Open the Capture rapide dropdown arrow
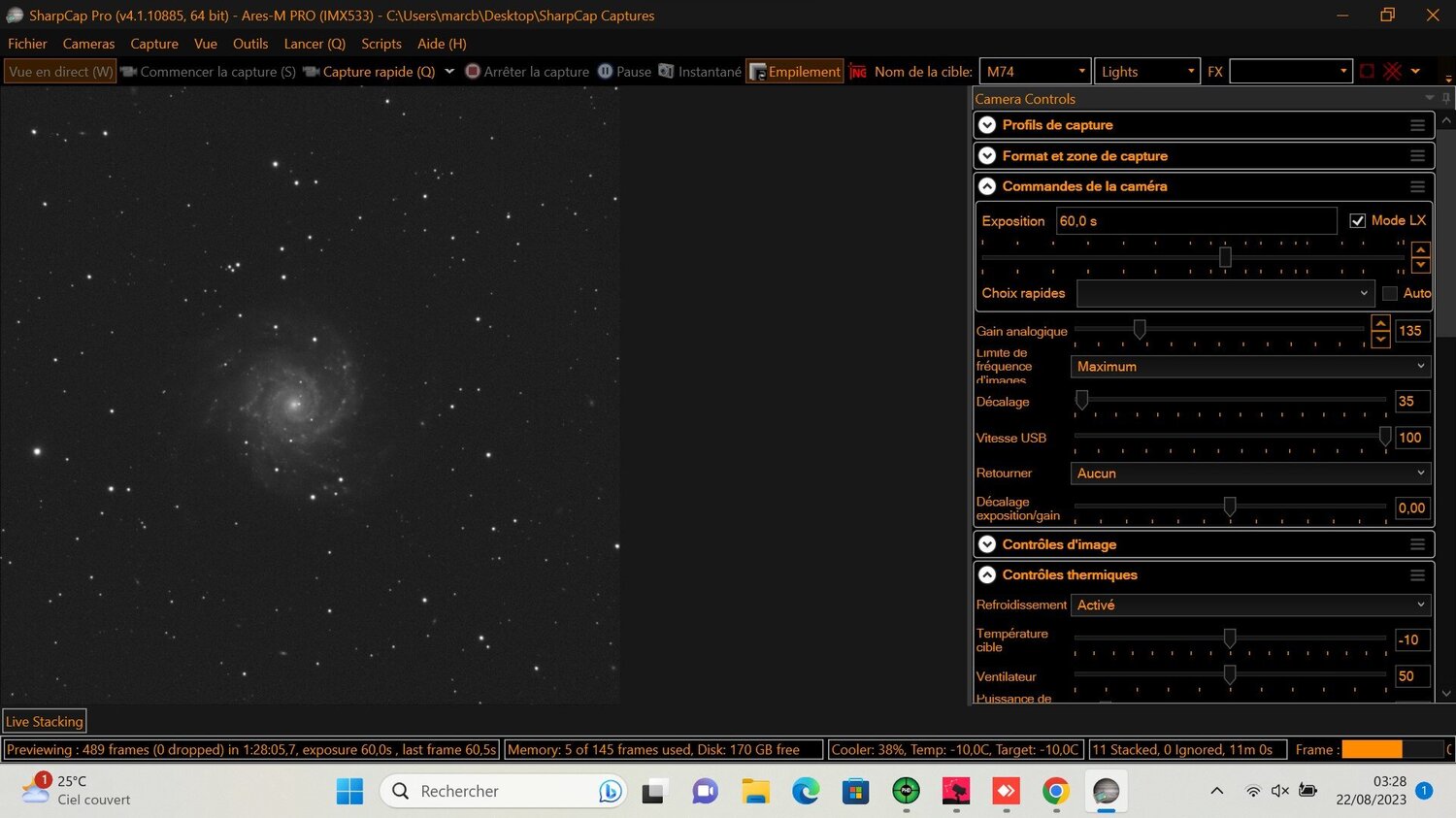This screenshot has width=1456, height=818. pos(449,71)
